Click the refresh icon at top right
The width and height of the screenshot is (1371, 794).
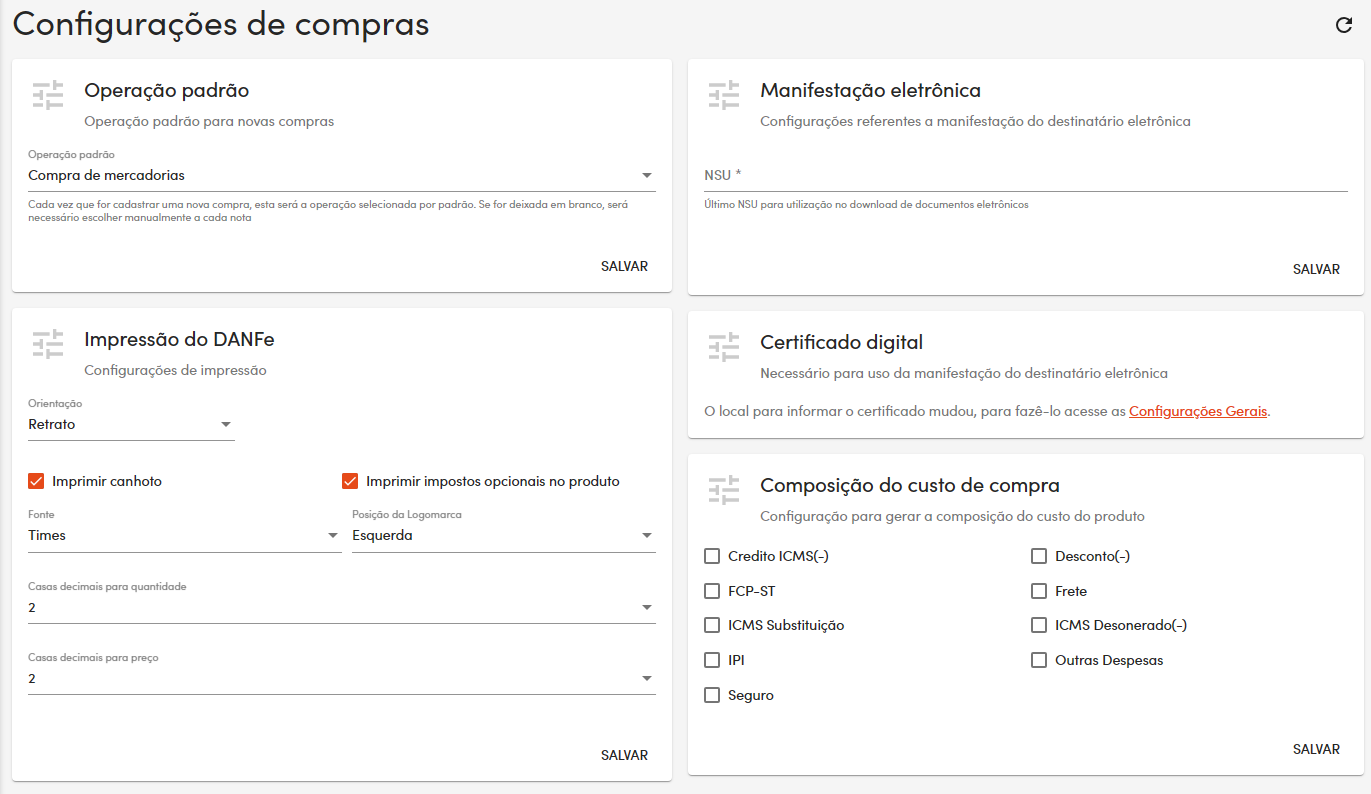coord(1344,25)
